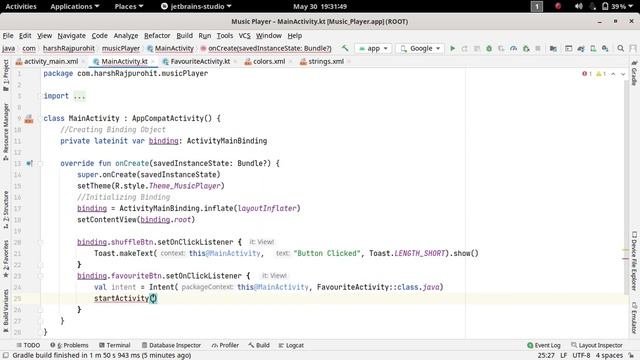Open the Build tool window
The width and height of the screenshot is (640, 360).
(x=259, y=345)
